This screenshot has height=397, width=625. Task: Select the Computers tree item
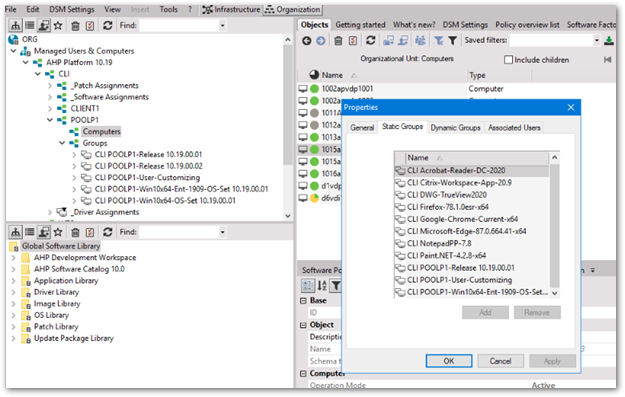click(x=101, y=132)
